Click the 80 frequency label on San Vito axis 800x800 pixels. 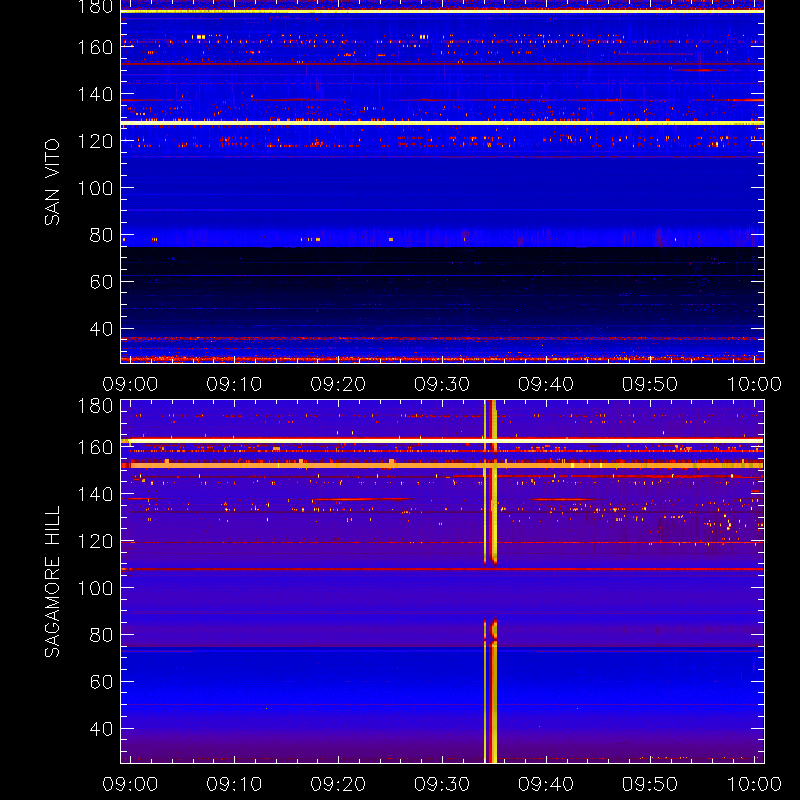pos(101,235)
